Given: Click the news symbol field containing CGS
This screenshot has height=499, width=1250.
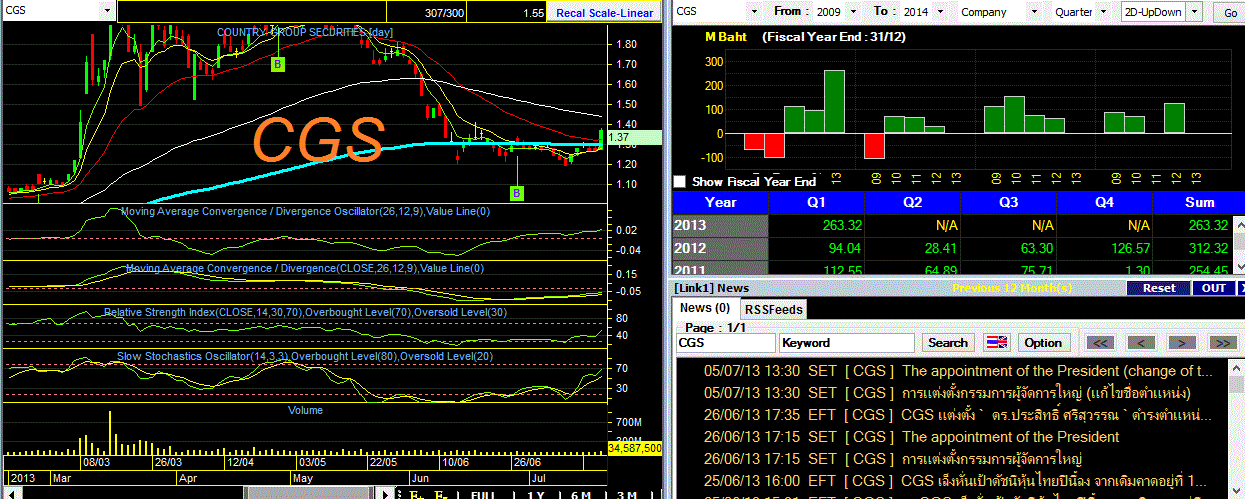Looking at the screenshot, I should (724, 343).
